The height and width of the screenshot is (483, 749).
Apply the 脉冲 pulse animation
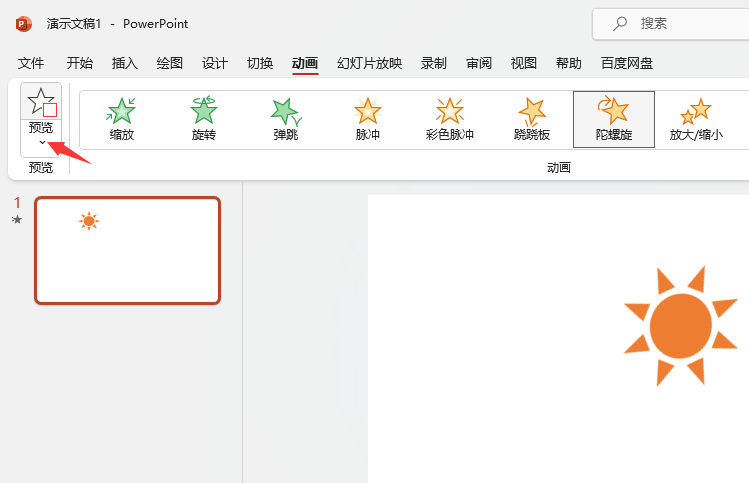[367, 119]
